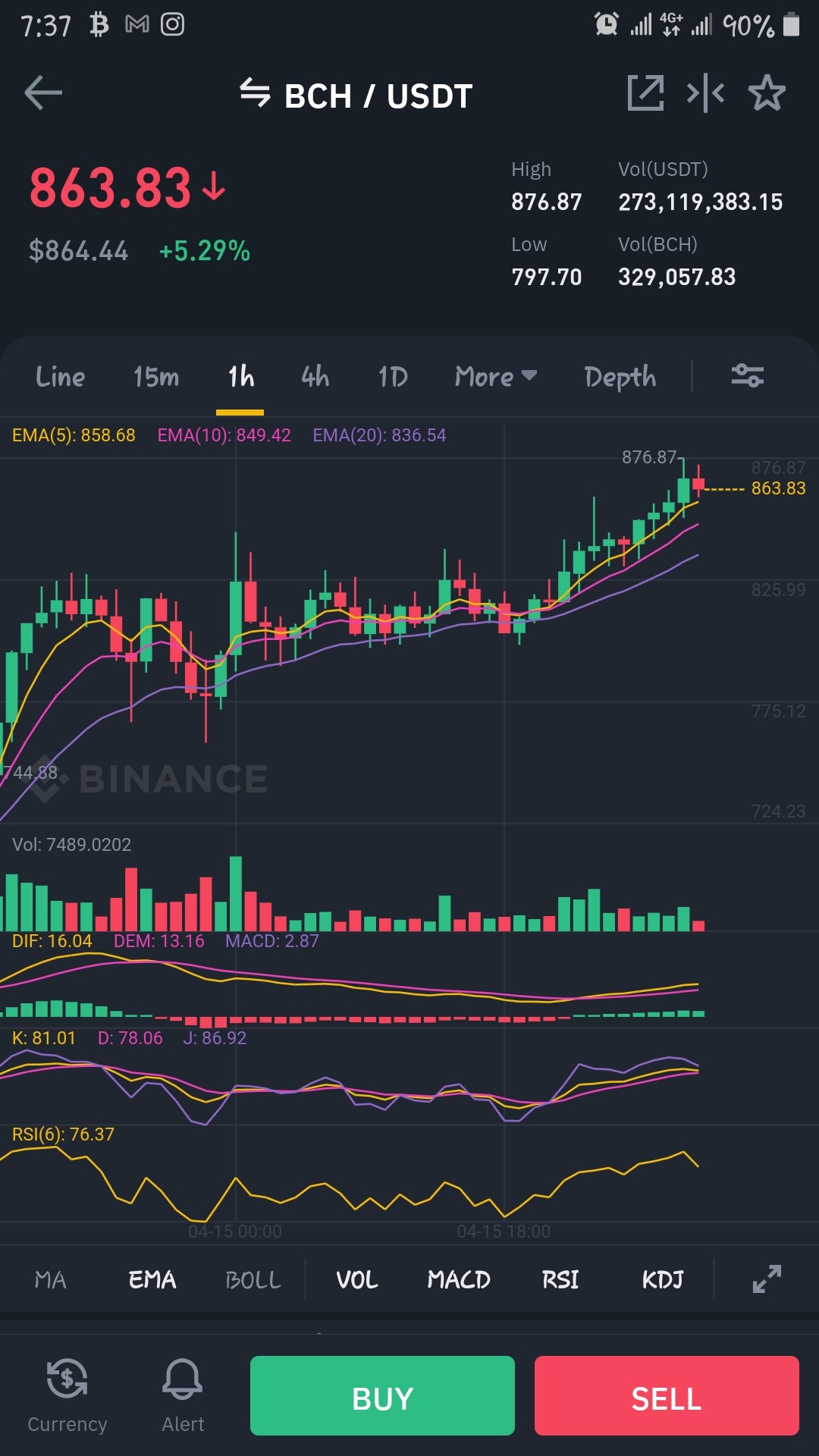This screenshot has width=819, height=1456.
Task: Toggle the BOLL indicator on
Action: click(x=253, y=1280)
